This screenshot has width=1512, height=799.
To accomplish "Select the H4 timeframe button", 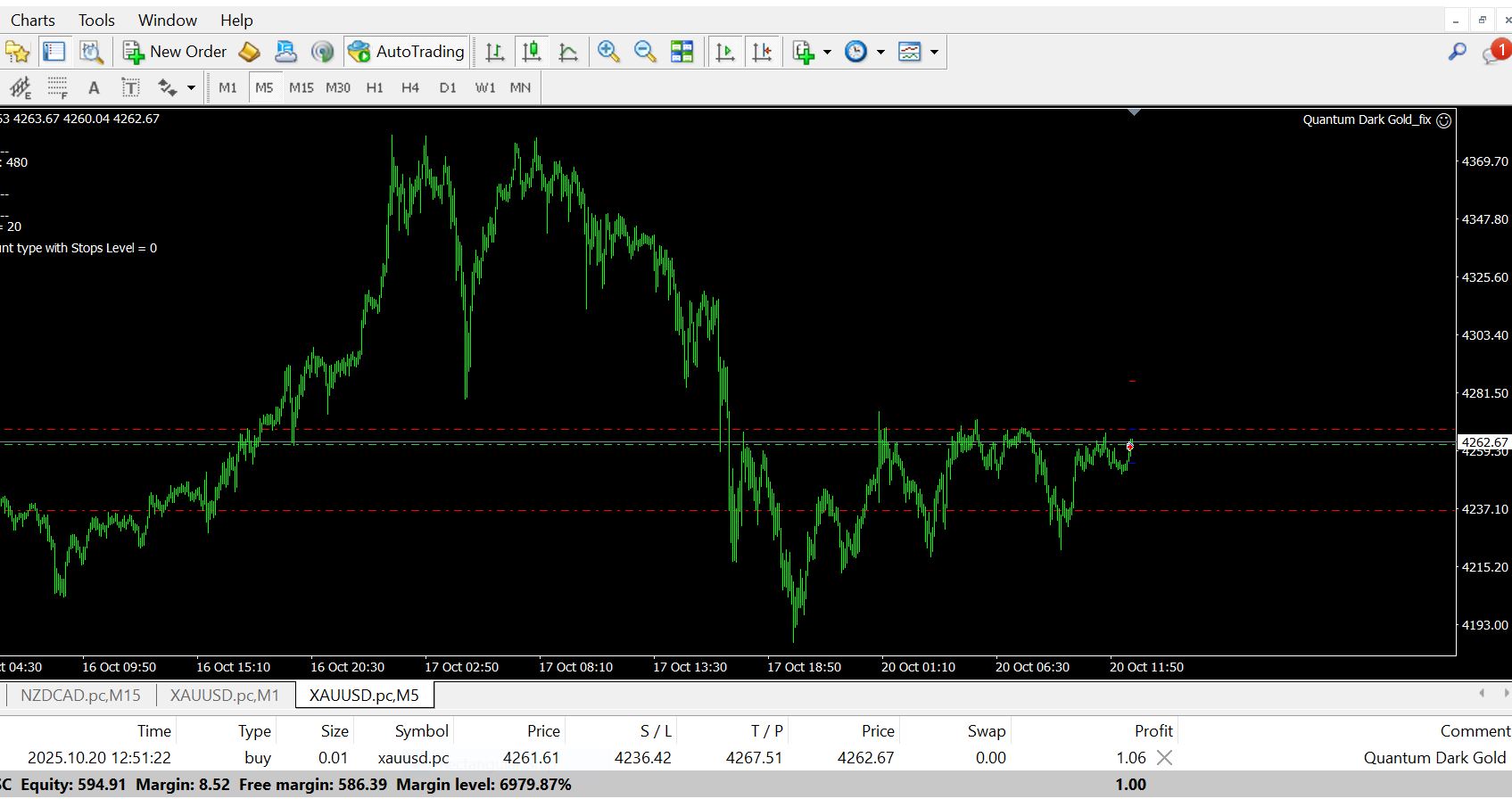I will click(409, 87).
